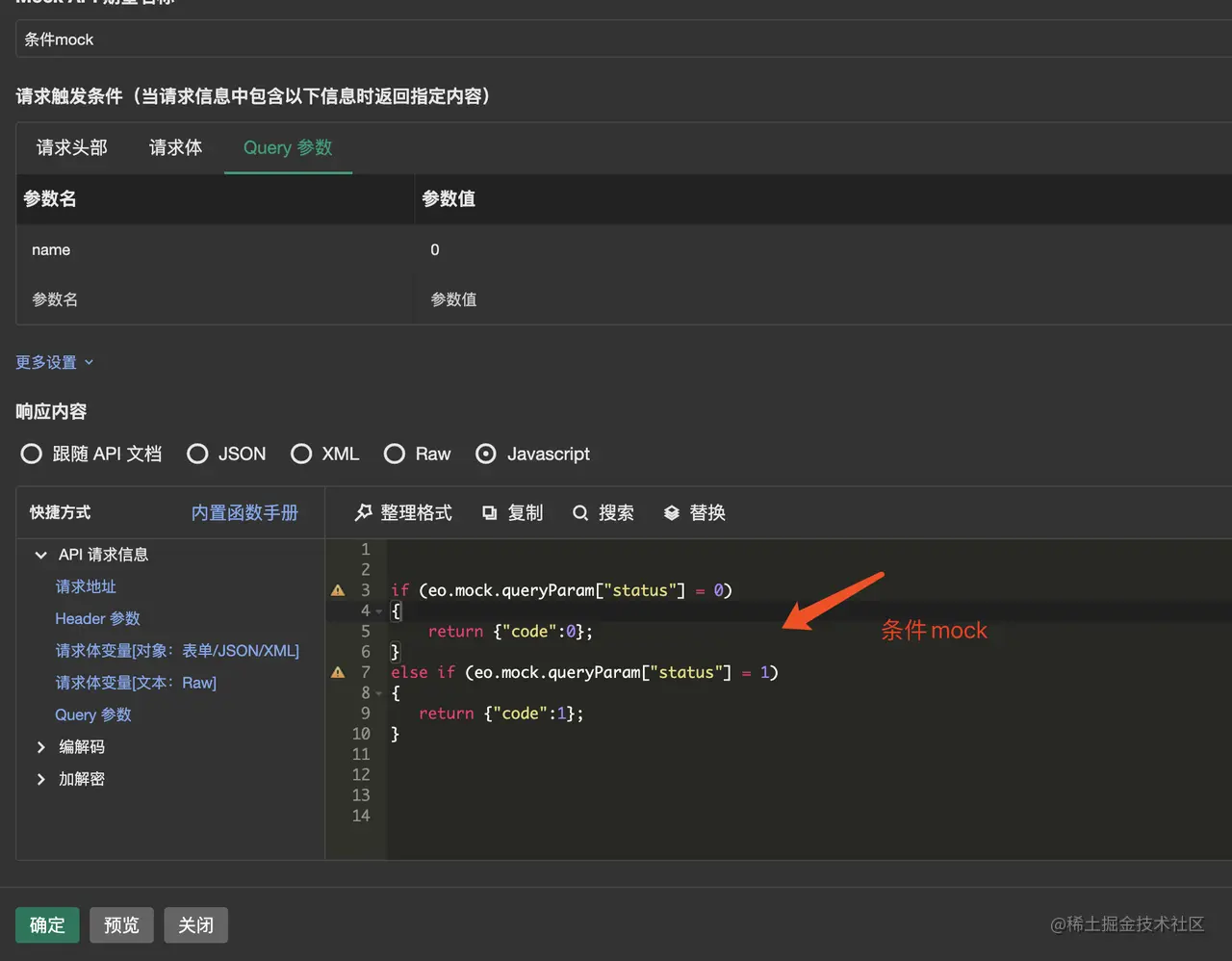Click warning icon on code line 3
The image size is (1232, 961).
pyautogui.click(x=338, y=590)
